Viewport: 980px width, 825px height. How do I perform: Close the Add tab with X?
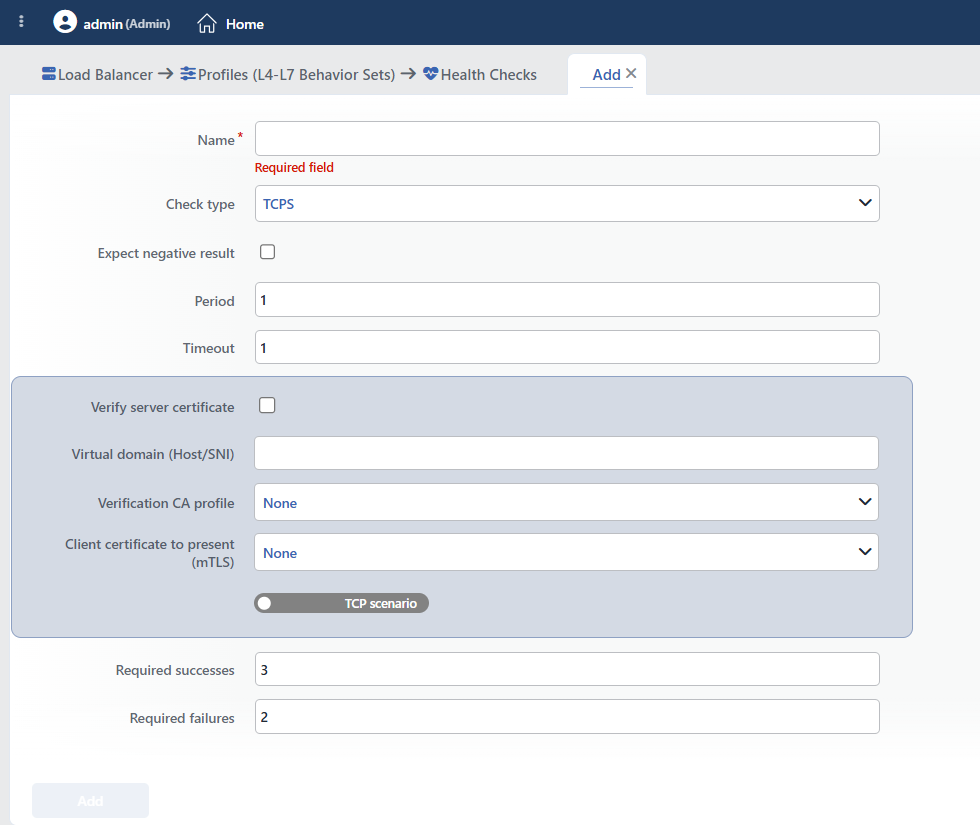coord(631,73)
